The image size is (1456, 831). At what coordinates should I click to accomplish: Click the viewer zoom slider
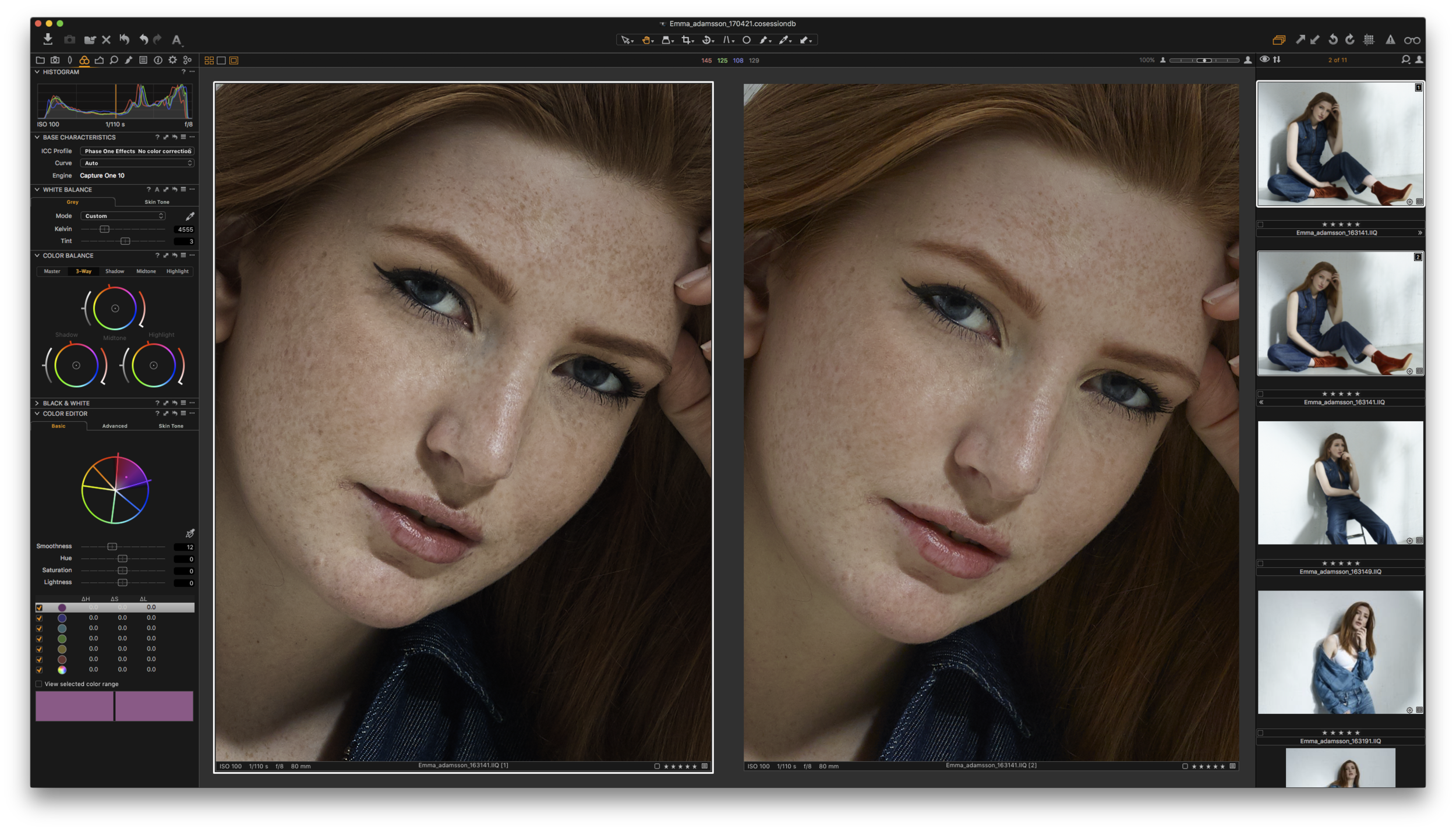pos(1204,61)
